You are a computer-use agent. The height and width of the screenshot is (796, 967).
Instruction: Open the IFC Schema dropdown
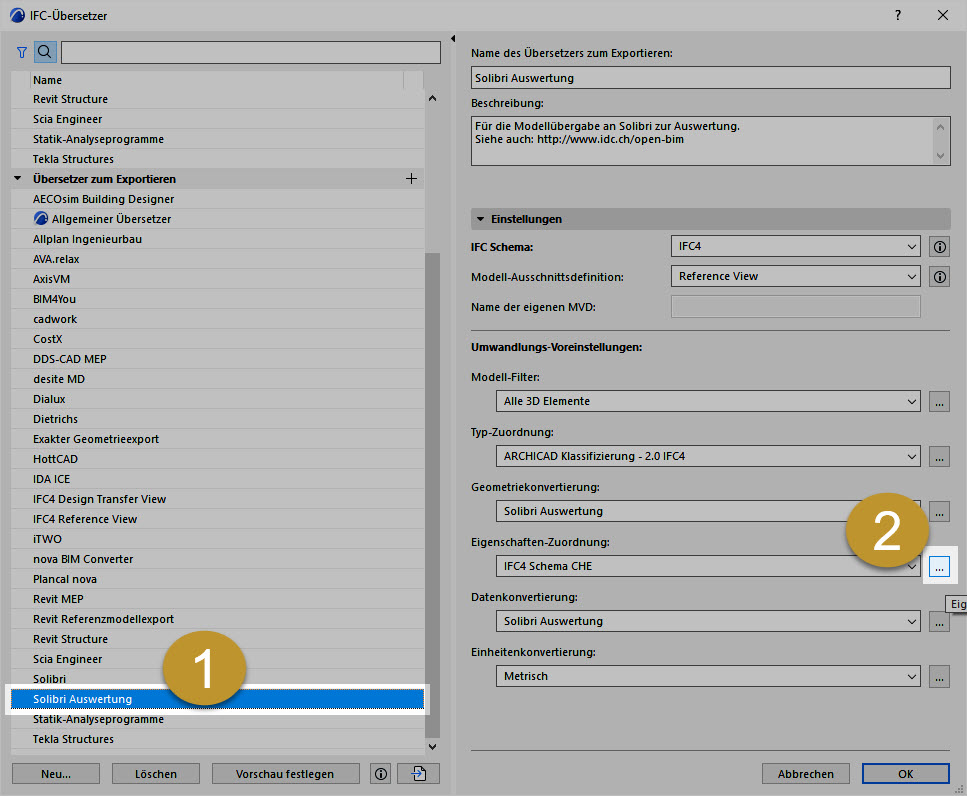pos(796,247)
